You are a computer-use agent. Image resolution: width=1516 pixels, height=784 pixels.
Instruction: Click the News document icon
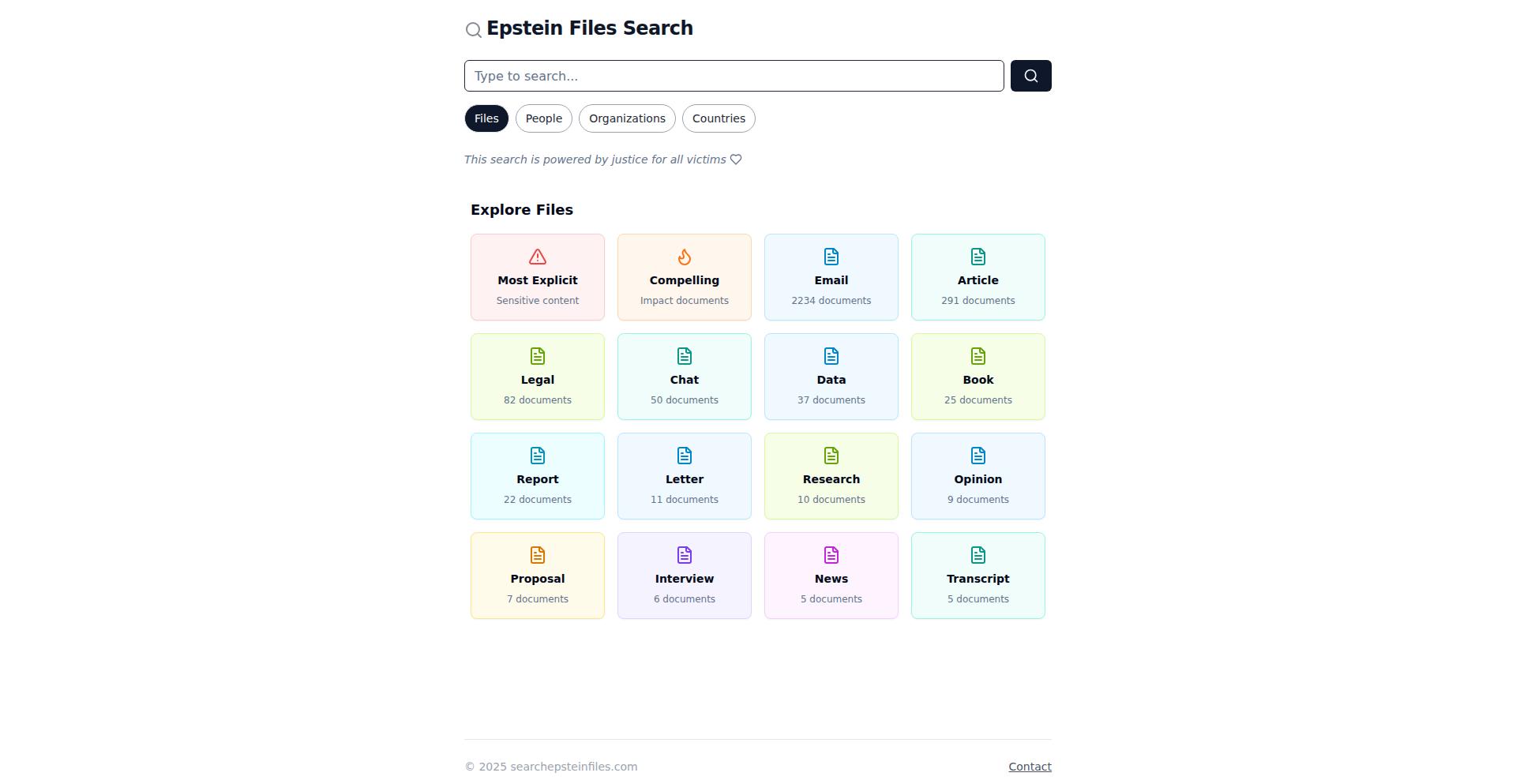tap(831, 555)
